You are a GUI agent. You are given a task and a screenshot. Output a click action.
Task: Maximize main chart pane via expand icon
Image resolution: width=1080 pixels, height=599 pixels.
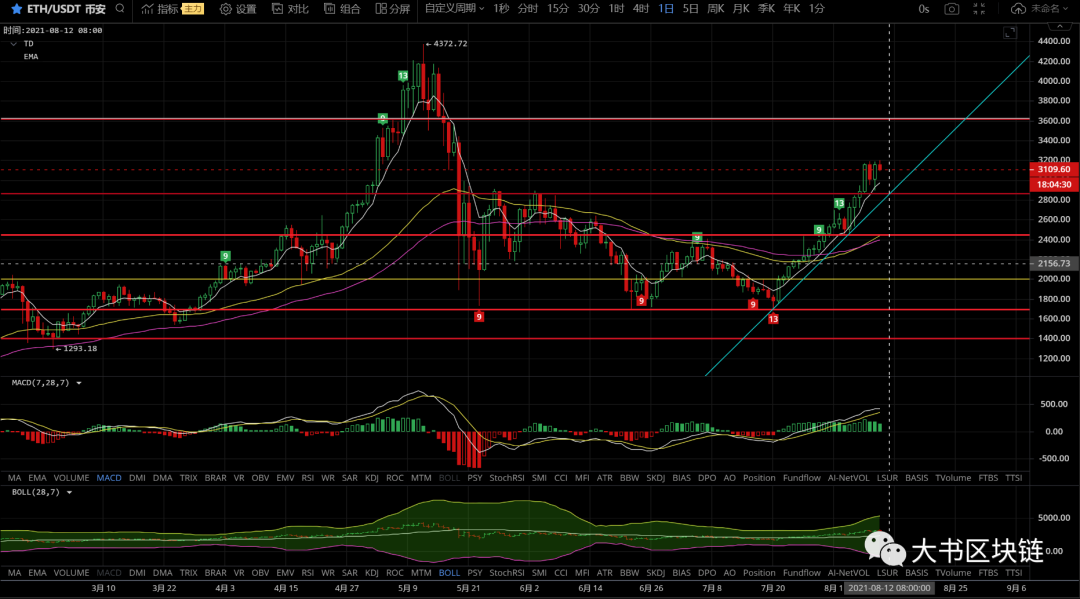coord(1010,33)
